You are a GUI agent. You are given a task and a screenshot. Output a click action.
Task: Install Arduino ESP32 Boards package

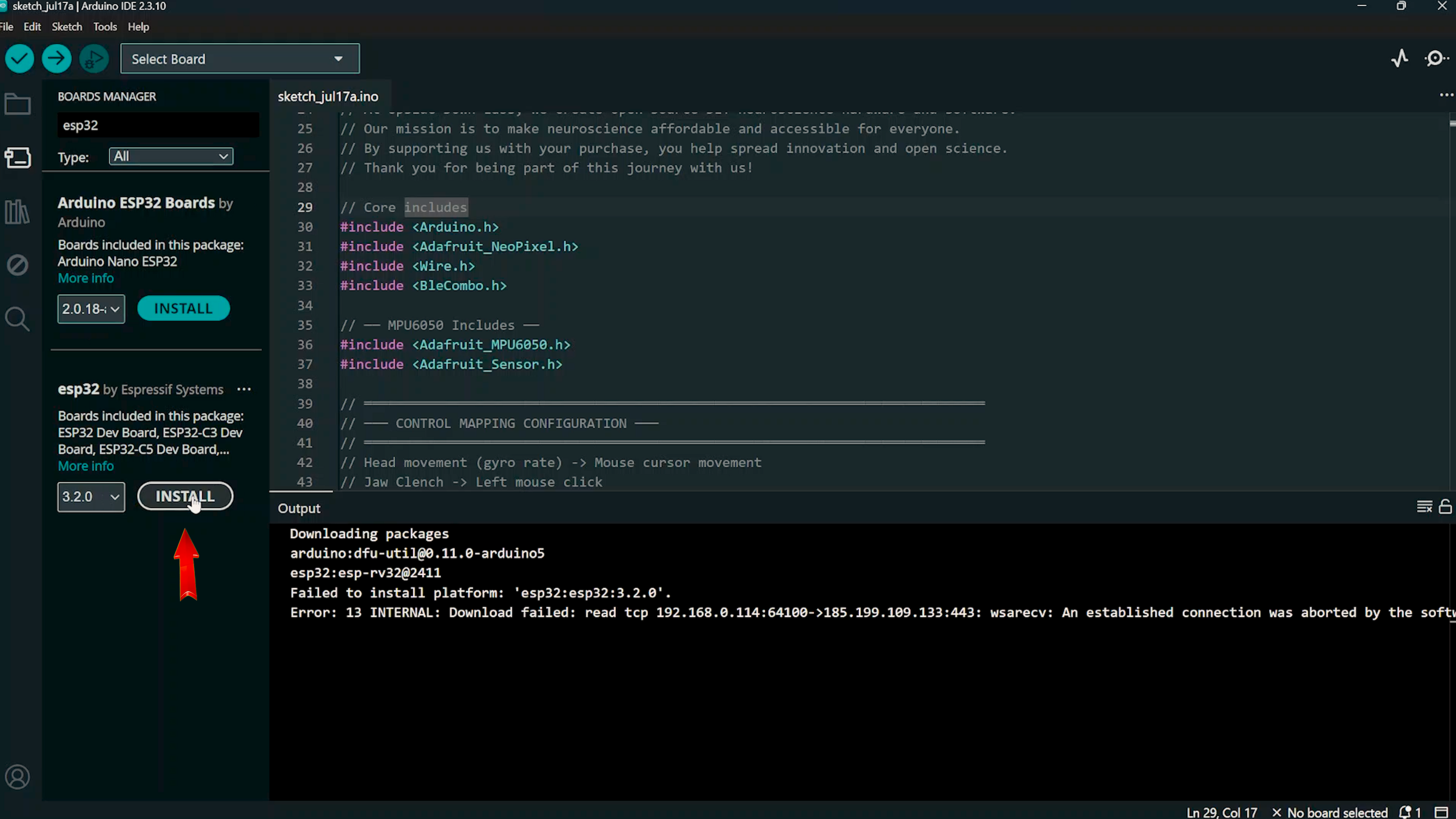point(183,308)
